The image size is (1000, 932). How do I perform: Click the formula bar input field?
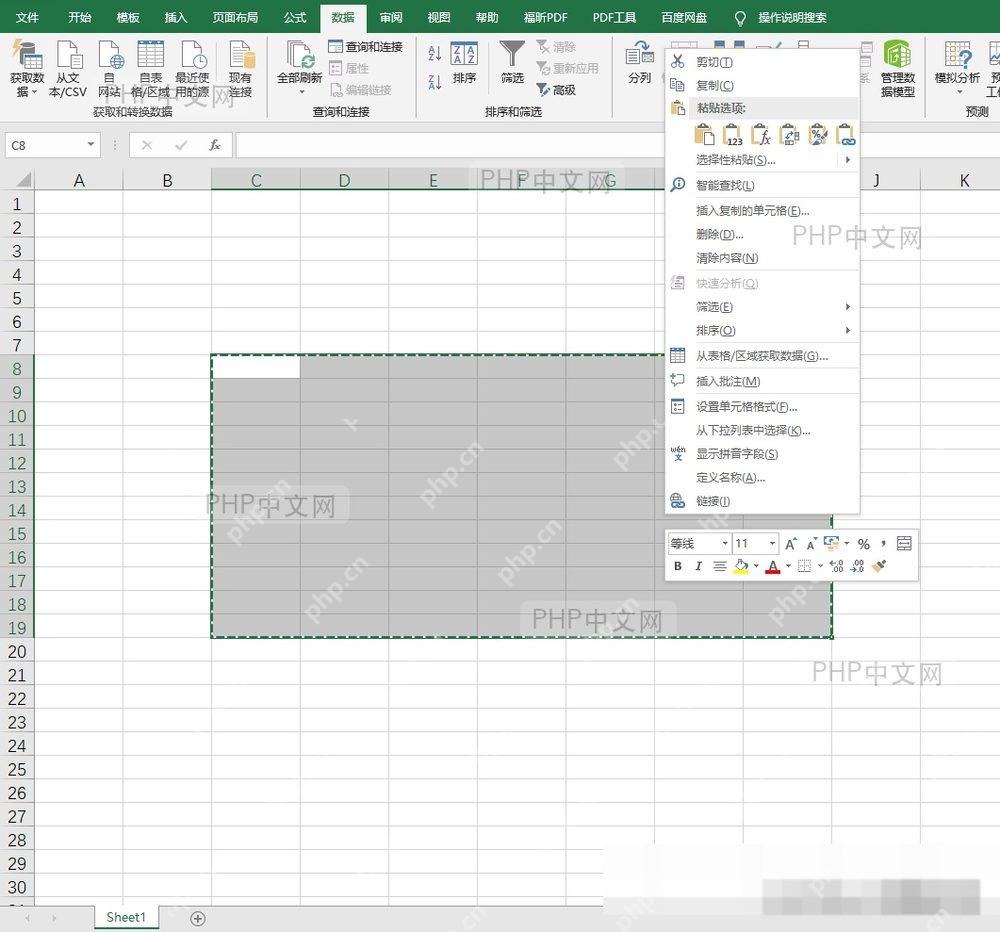(449, 145)
